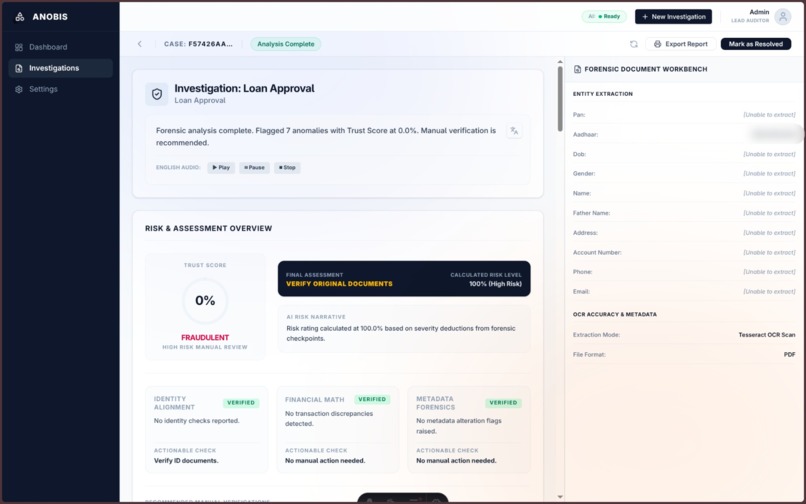The image size is (806, 504).
Task: Click the Account Number field value
Action: [x=769, y=253]
